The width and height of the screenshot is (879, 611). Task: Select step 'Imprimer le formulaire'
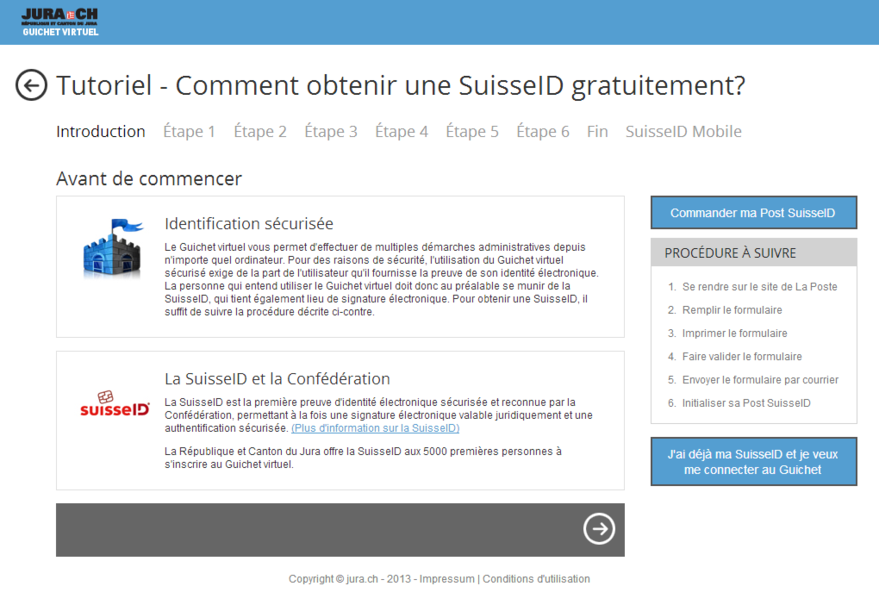734,334
